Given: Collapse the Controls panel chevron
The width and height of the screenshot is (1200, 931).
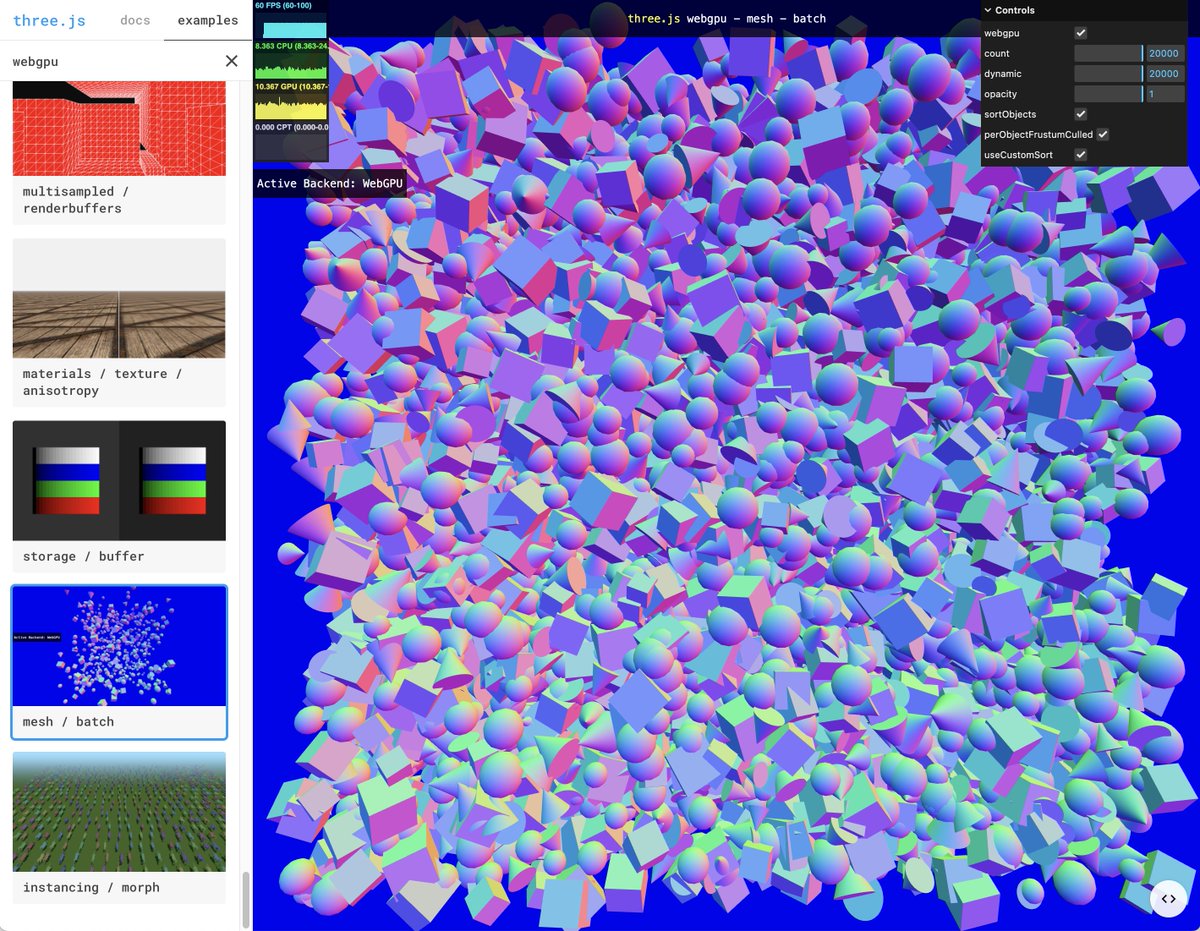Looking at the screenshot, I should (988, 10).
